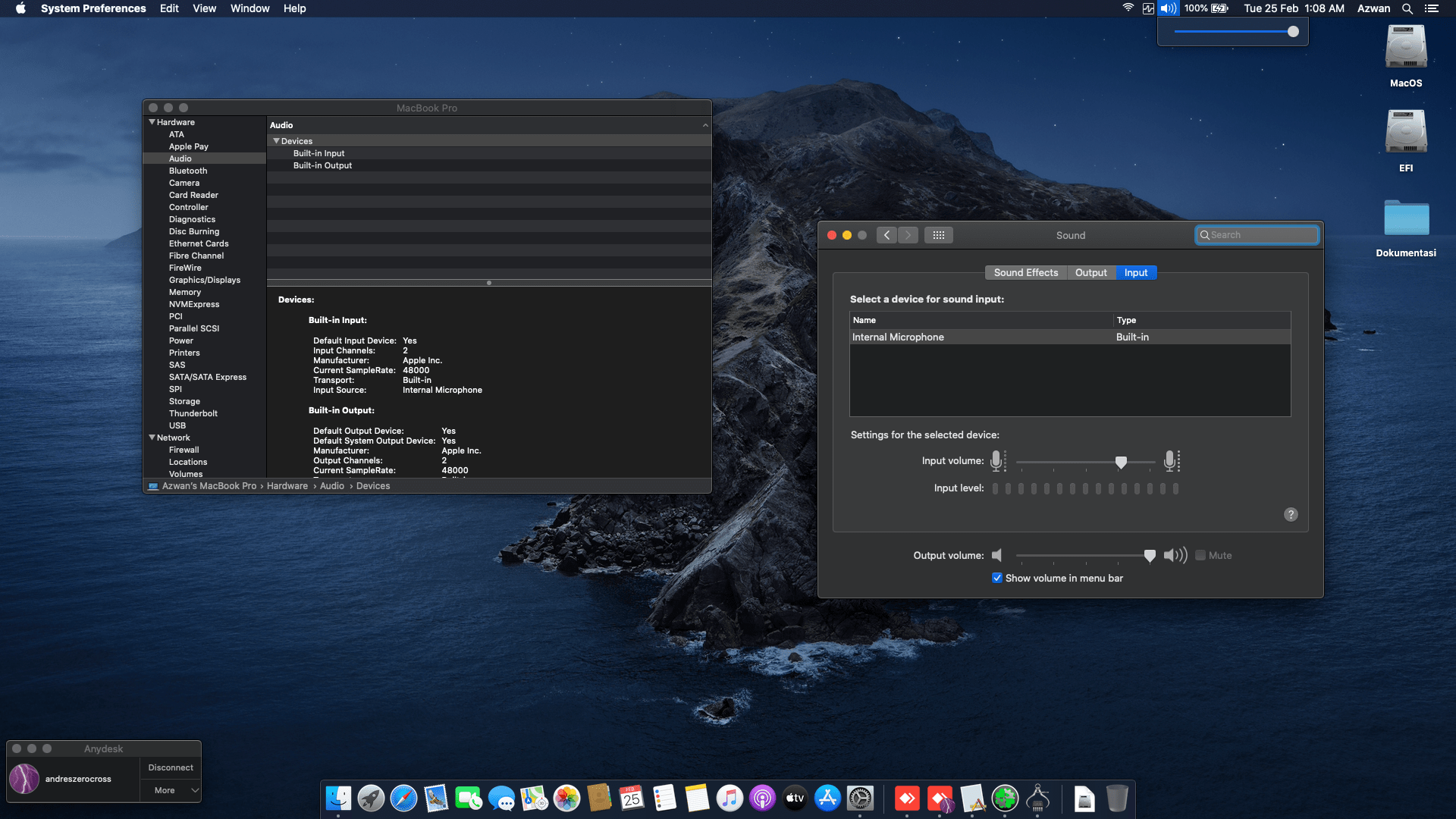Click the Wi-Fi icon in menu bar
Image resolution: width=1456 pixels, height=819 pixels.
click(1128, 8)
